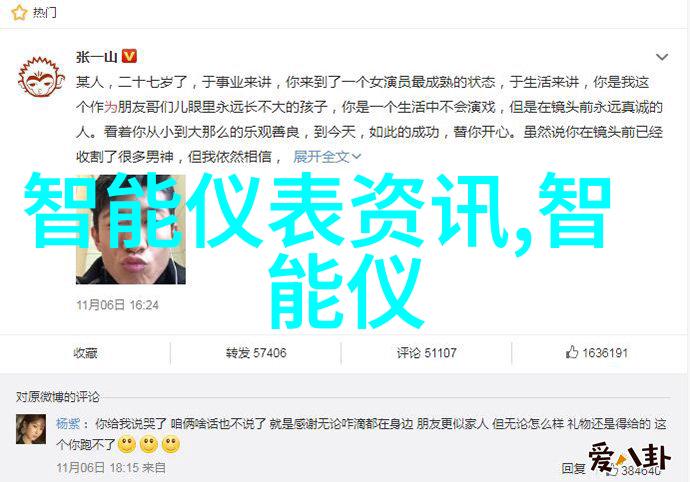Click the first smiley emoji in comment
The image size is (690, 482).
[127, 445]
